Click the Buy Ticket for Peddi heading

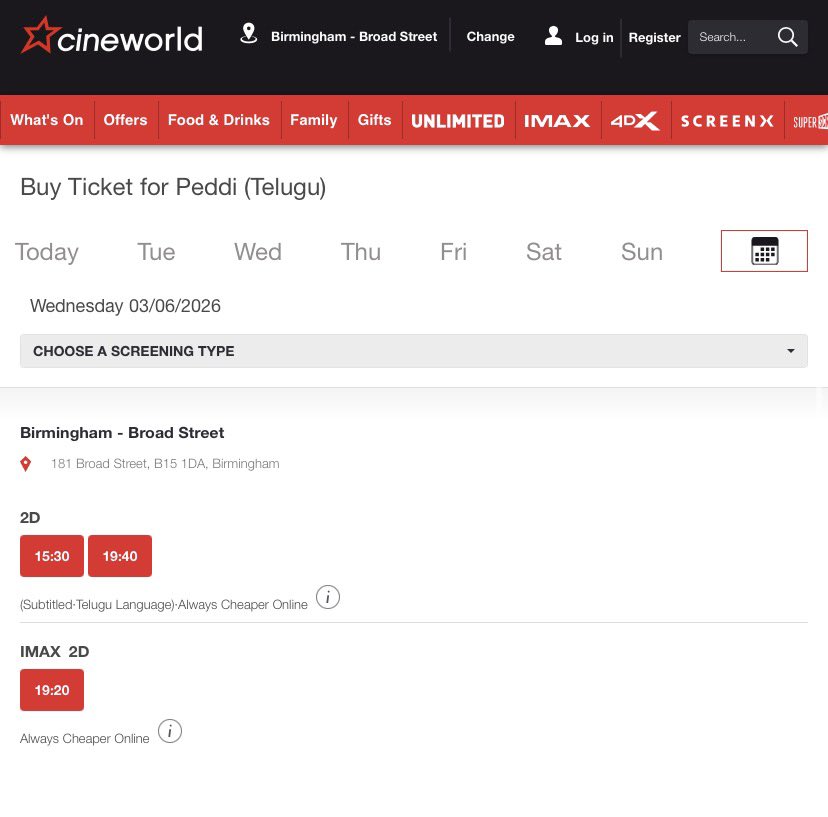pos(173,187)
